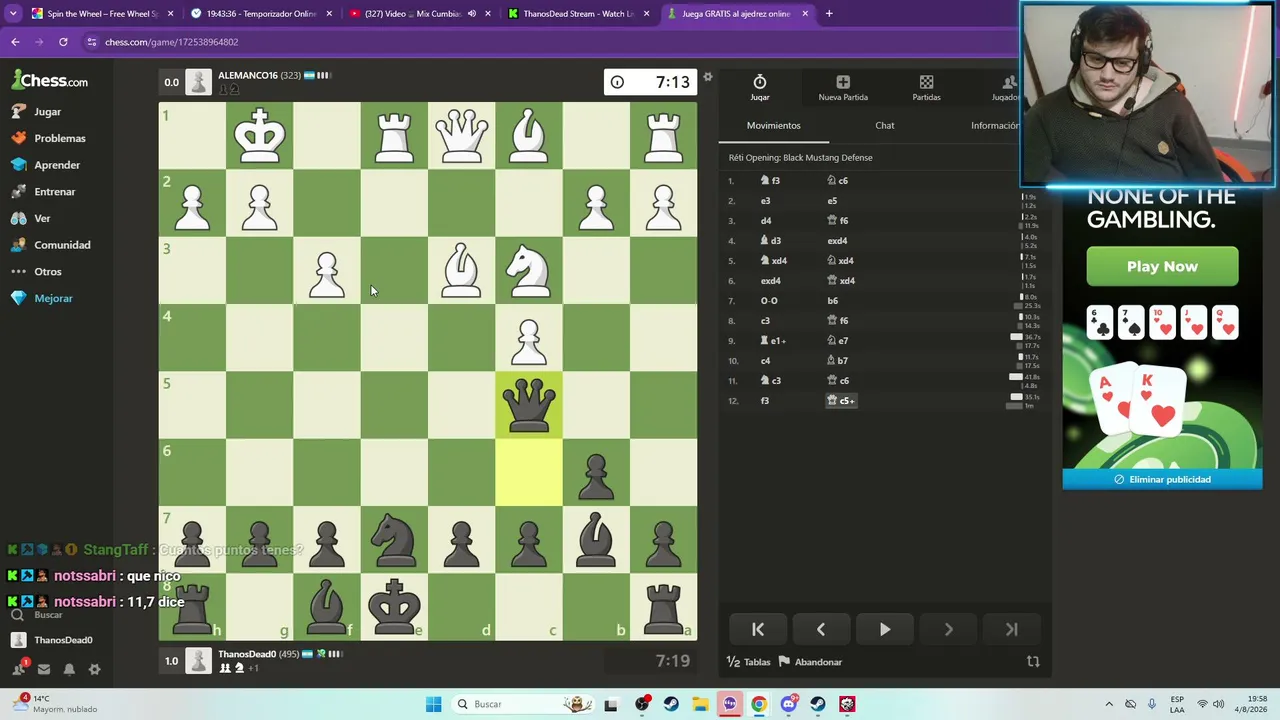The height and width of the screenshot is (720, 1280).
Task: Open ThanosDead0 profile in sidebar
Action: pos(52,640)
